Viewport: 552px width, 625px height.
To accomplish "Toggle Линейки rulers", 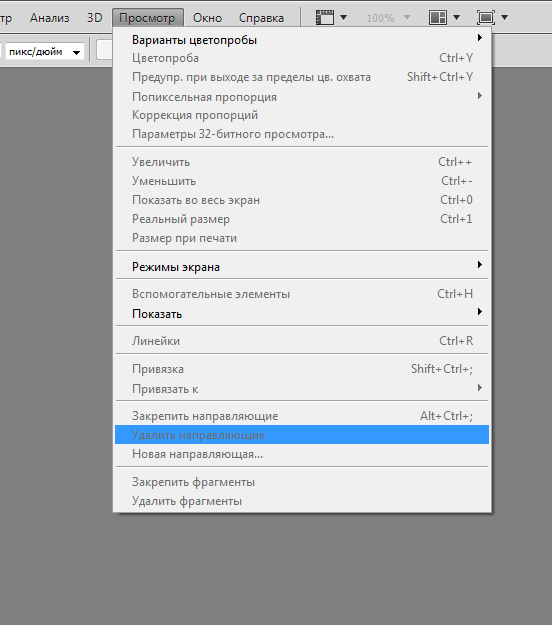I will [302, 341].
